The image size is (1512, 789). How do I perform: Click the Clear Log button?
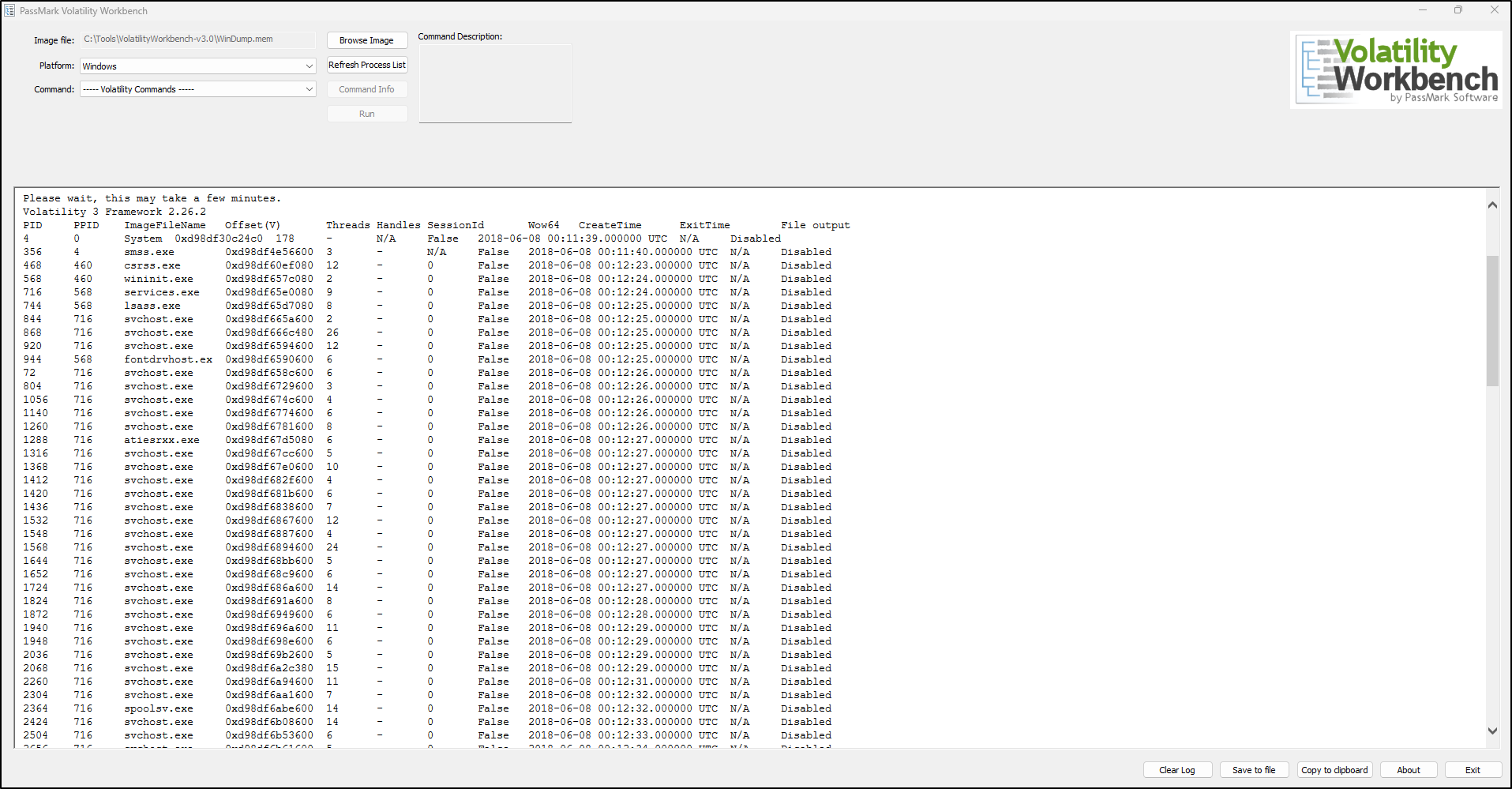(x=1177, y=770)
